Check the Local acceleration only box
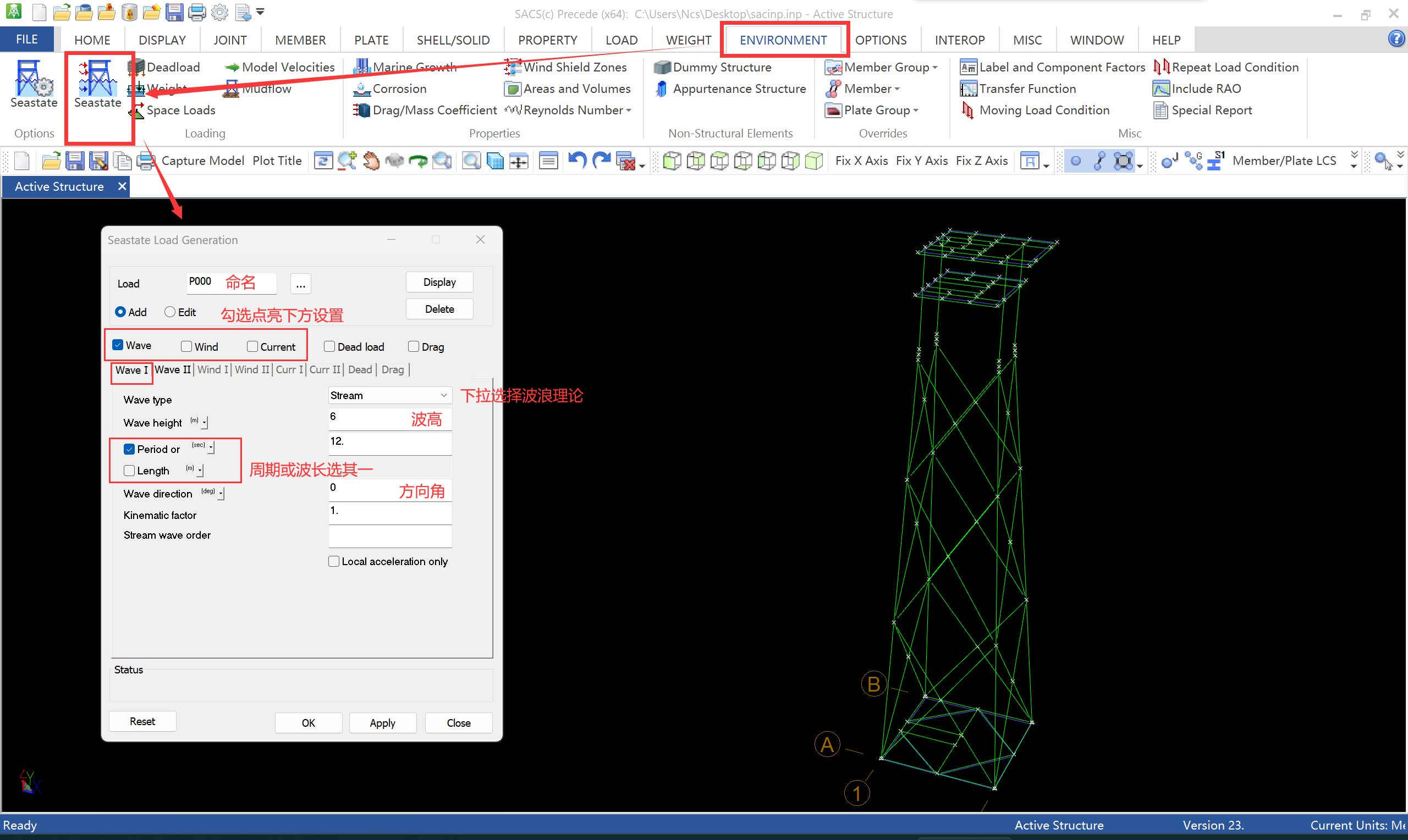 [x=334, y=561]
